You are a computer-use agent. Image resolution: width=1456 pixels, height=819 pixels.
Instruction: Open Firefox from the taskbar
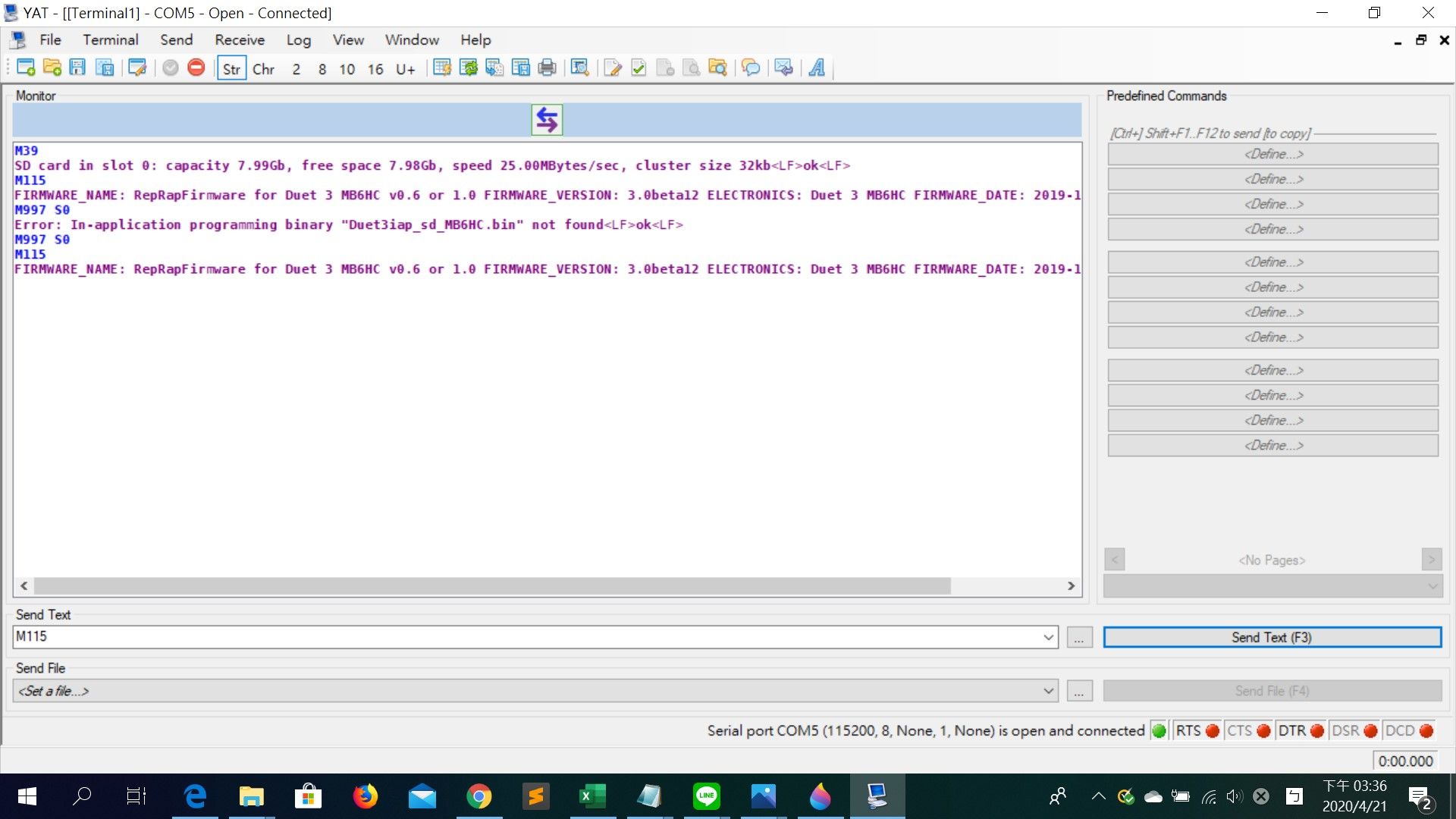(x=365, y=796)
